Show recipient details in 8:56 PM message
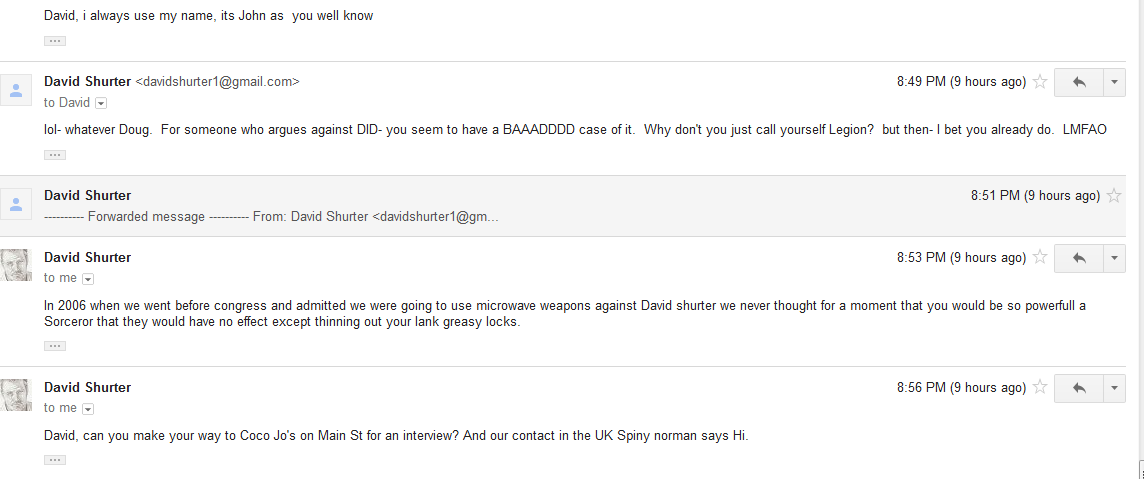The height and width of the screenshot is (479, 1144). (88, 409)
